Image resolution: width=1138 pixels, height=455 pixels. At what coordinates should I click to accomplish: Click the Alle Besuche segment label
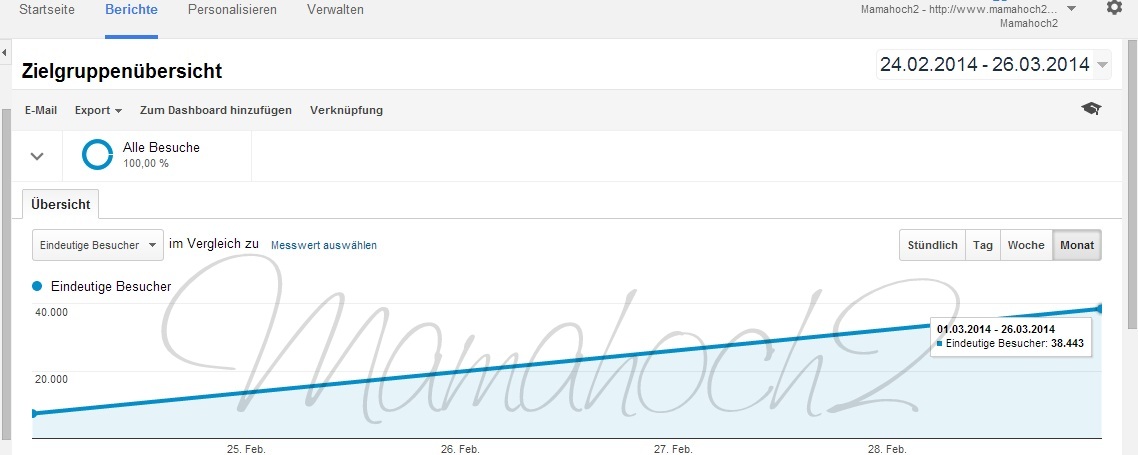161,147
